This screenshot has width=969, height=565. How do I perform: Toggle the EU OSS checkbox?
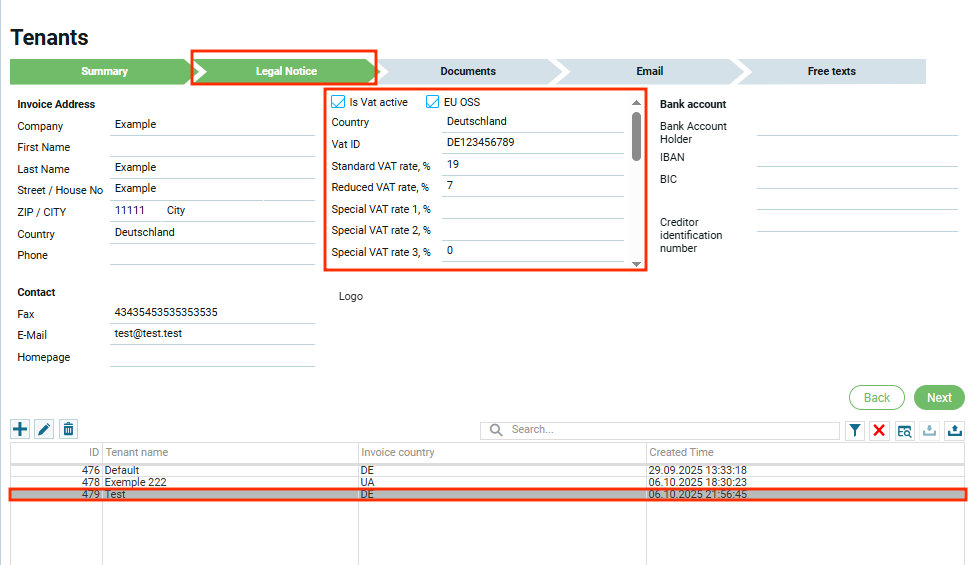433,102
